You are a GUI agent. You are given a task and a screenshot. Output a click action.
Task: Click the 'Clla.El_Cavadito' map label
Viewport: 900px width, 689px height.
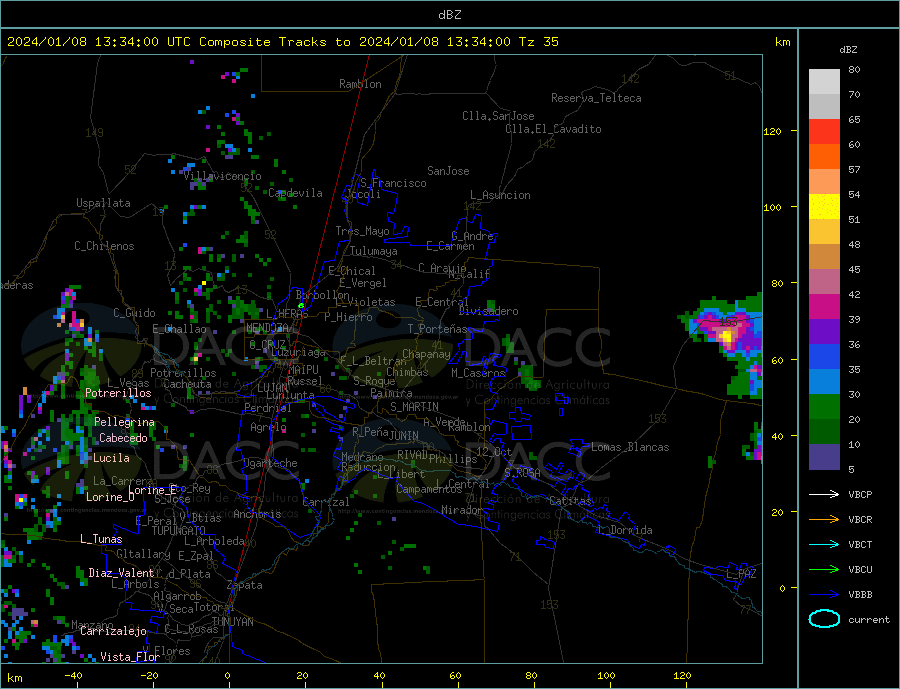(x=553, y=129)
